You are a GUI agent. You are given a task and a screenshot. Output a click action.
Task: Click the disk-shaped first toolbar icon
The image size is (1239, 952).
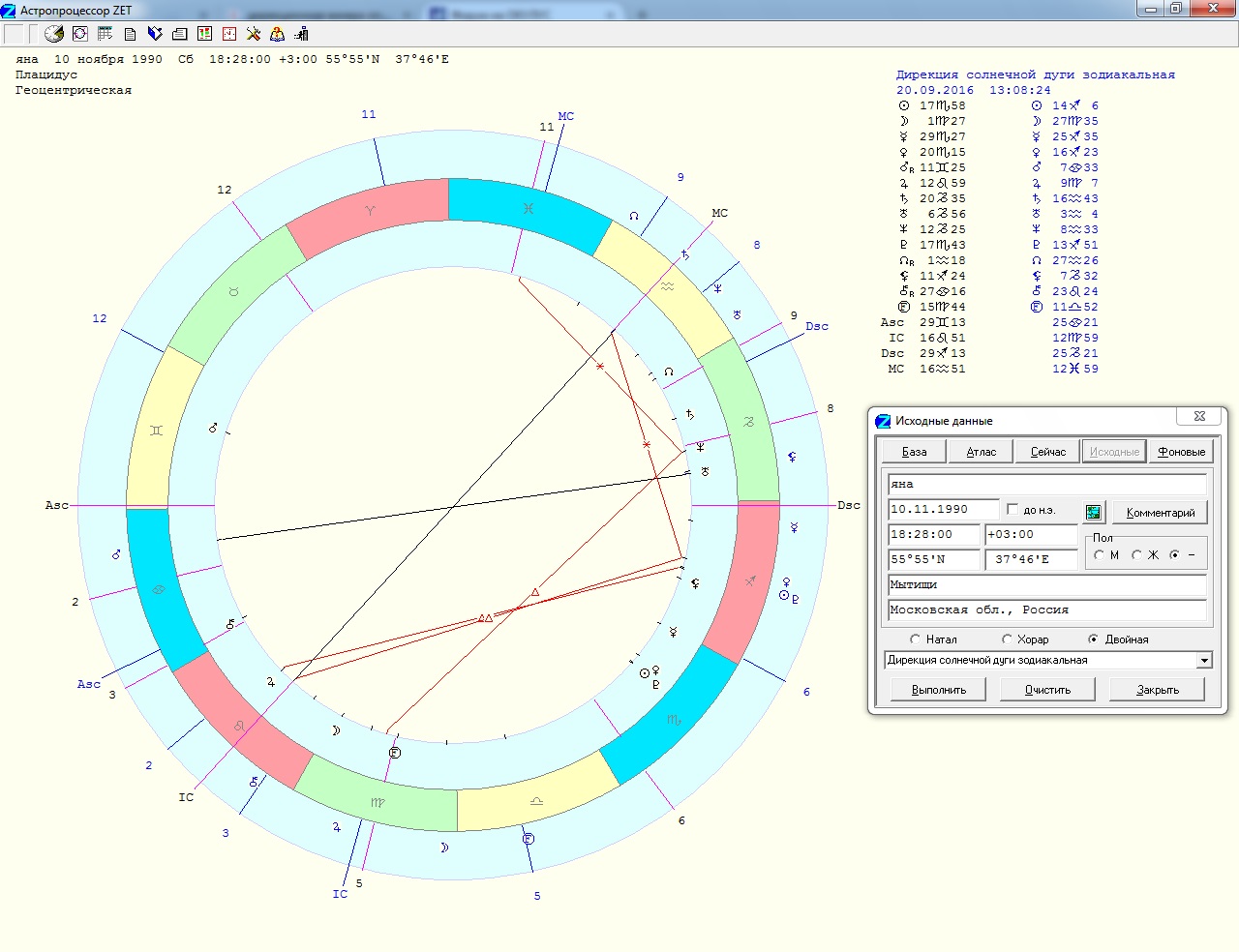(54, 34)
